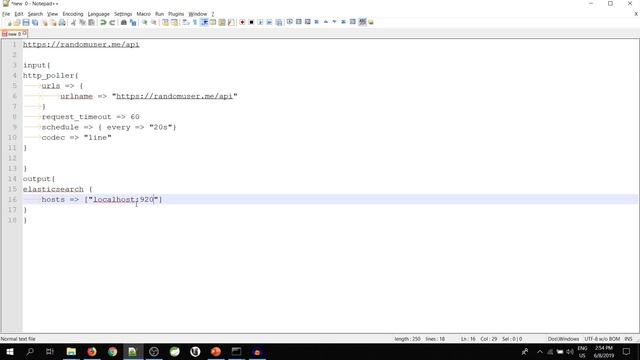Click Save Recorded Macro icon
This screenshot has height=360, width=640.
[x=279, y=22]
